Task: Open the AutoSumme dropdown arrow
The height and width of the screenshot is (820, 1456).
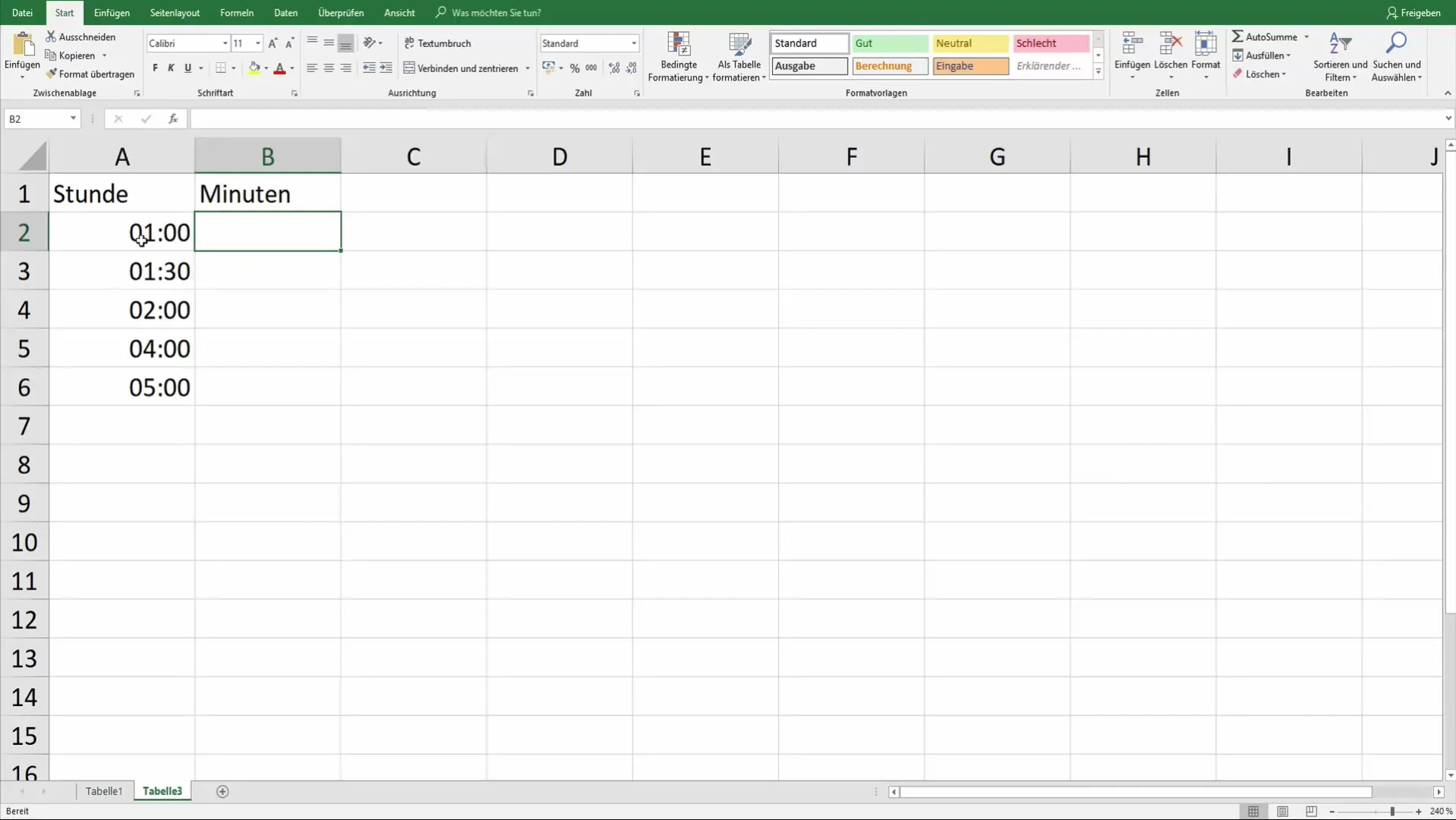Action: coord(1306,36)
